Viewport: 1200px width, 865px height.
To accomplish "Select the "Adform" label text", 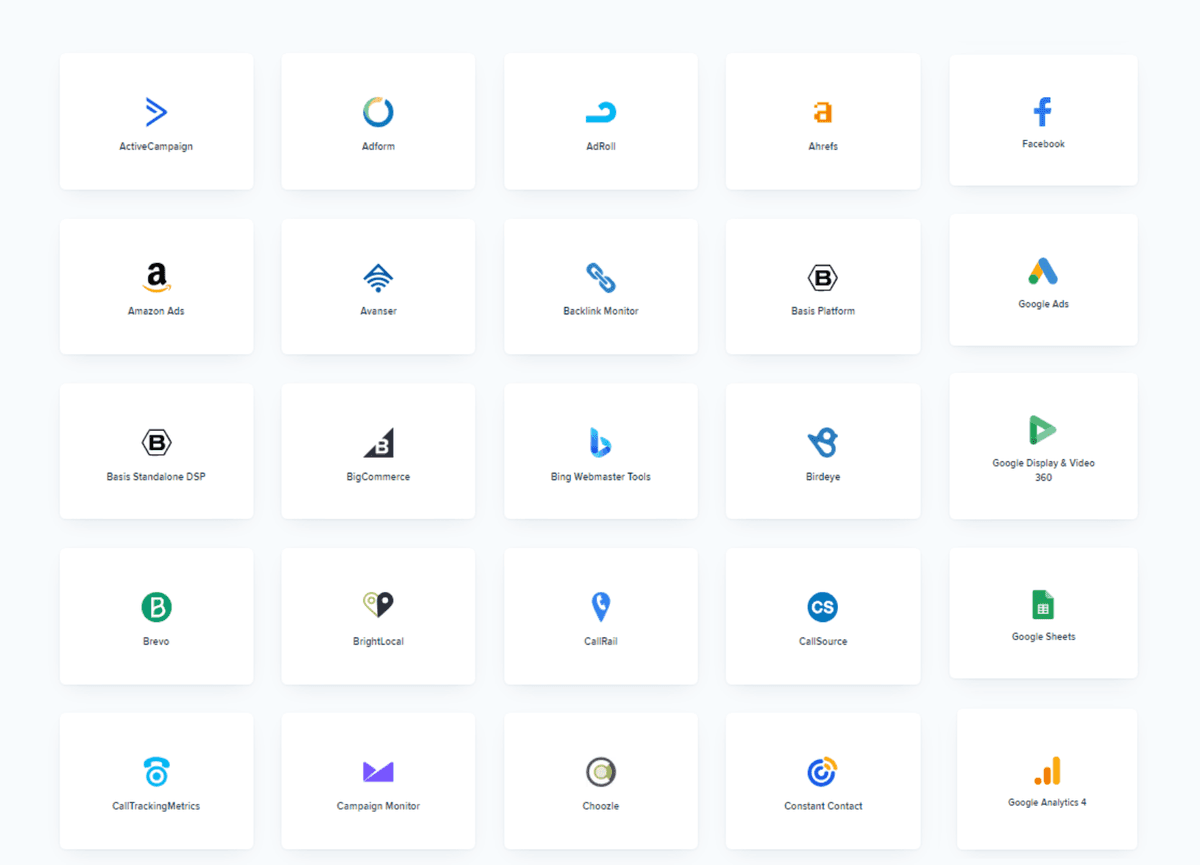I will click(378, 147).
